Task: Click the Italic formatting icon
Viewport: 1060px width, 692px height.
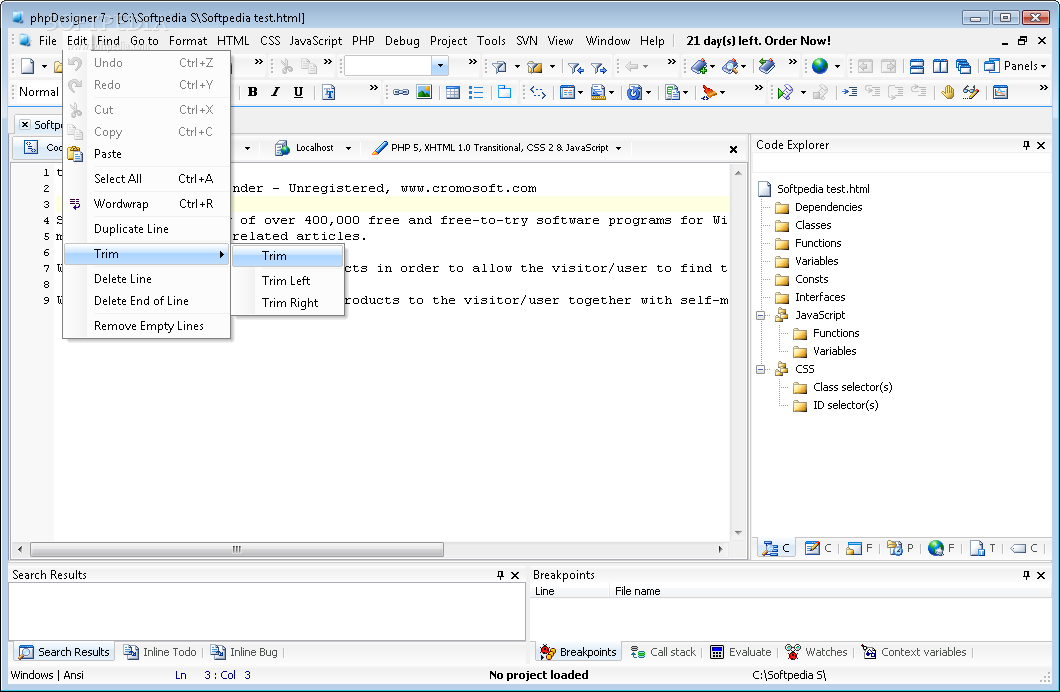Action: coord(275,92)
